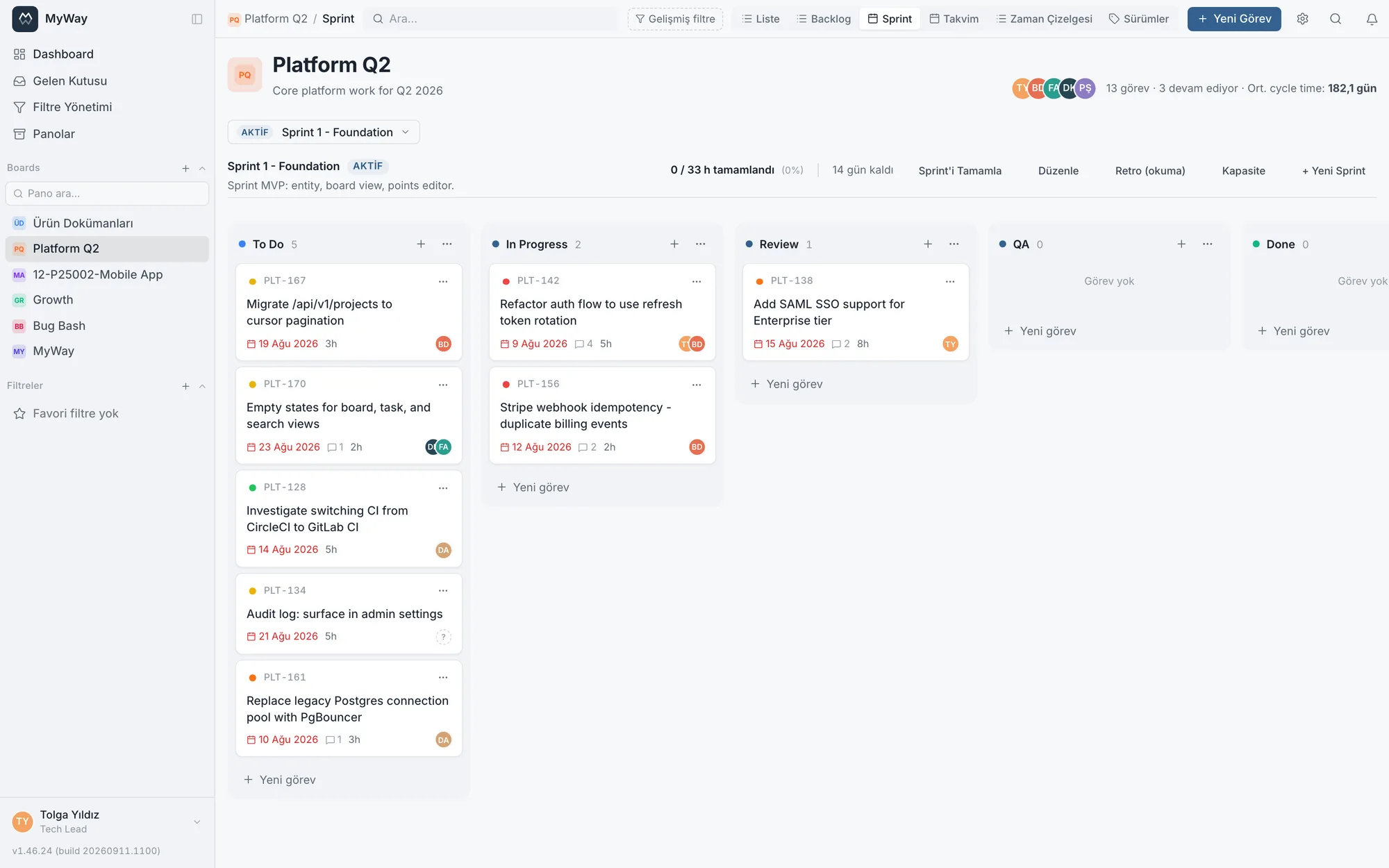The width and height of the screenshot is (1389, 868).
Task: Add task to In Progress column with plus
Action: 674,244
